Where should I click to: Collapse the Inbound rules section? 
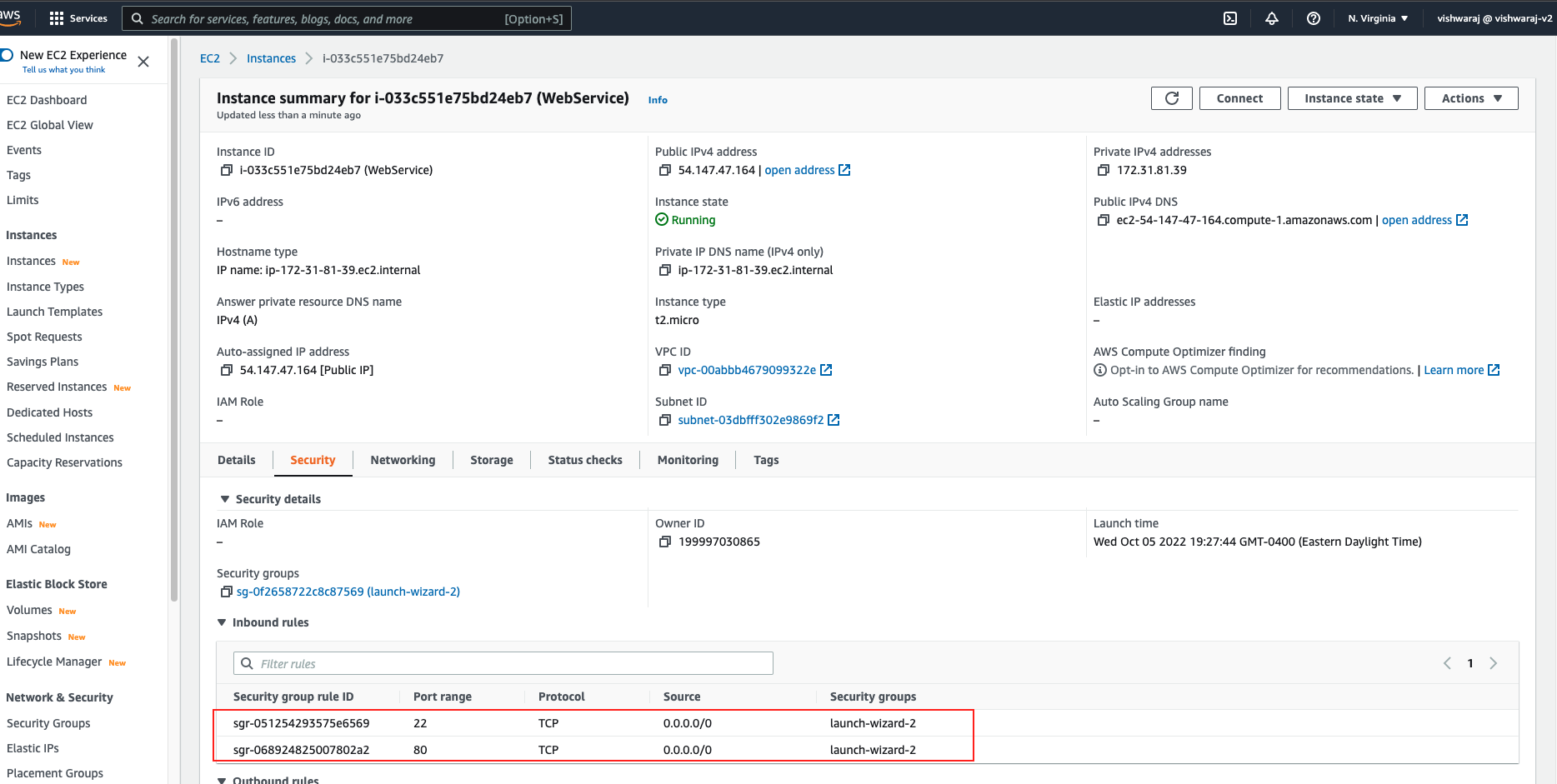pyautogui.click(x=223, y=622)
